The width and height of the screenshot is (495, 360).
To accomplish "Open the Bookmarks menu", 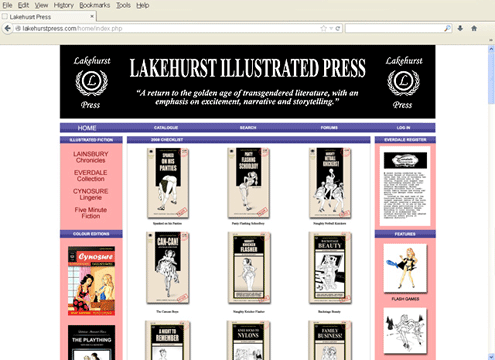I will pos(95,5).
